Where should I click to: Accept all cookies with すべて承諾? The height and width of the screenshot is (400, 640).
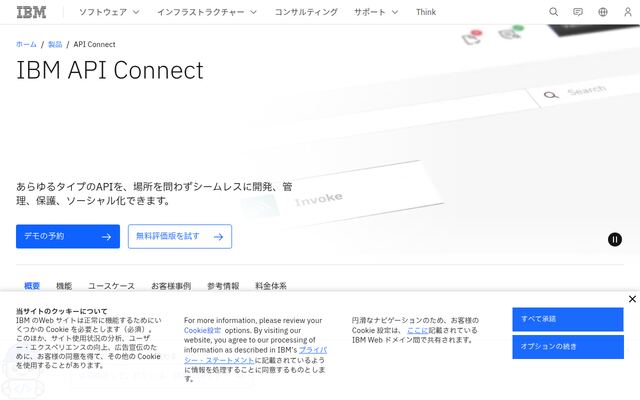coord(568,319)
